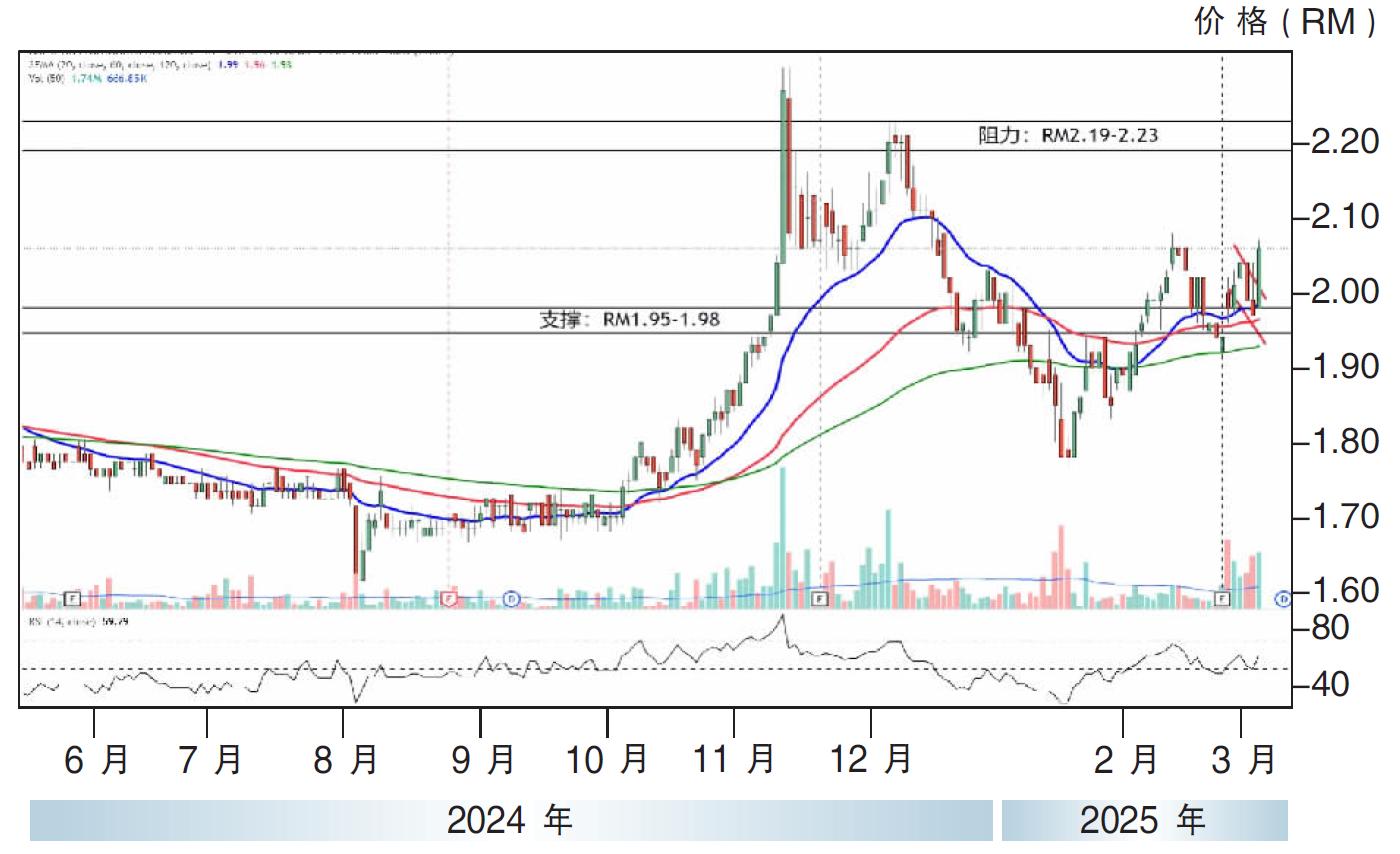Screen dimensions: 1400x854
Task: Select the 支撑: RM1.95-1.98 support label
Action: click(x=629, y=320)
